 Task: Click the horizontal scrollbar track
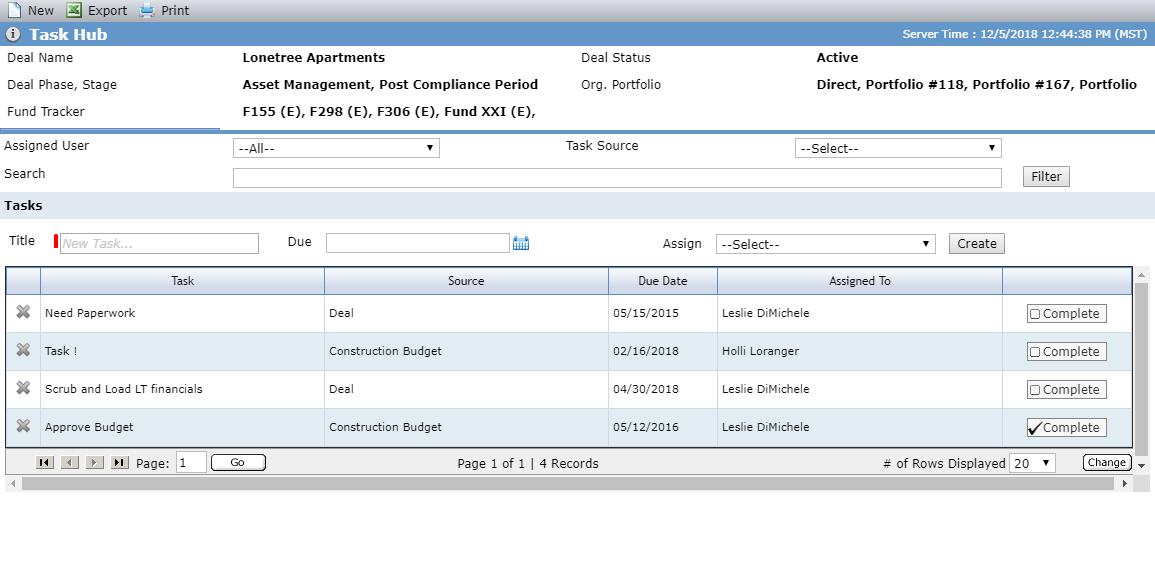coord(567,483)
